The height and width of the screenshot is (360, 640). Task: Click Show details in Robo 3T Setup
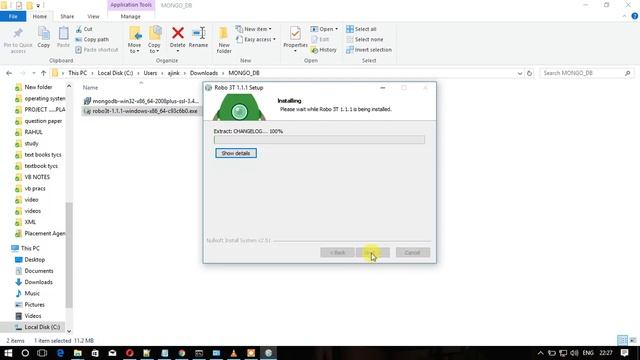coord(236,153)
